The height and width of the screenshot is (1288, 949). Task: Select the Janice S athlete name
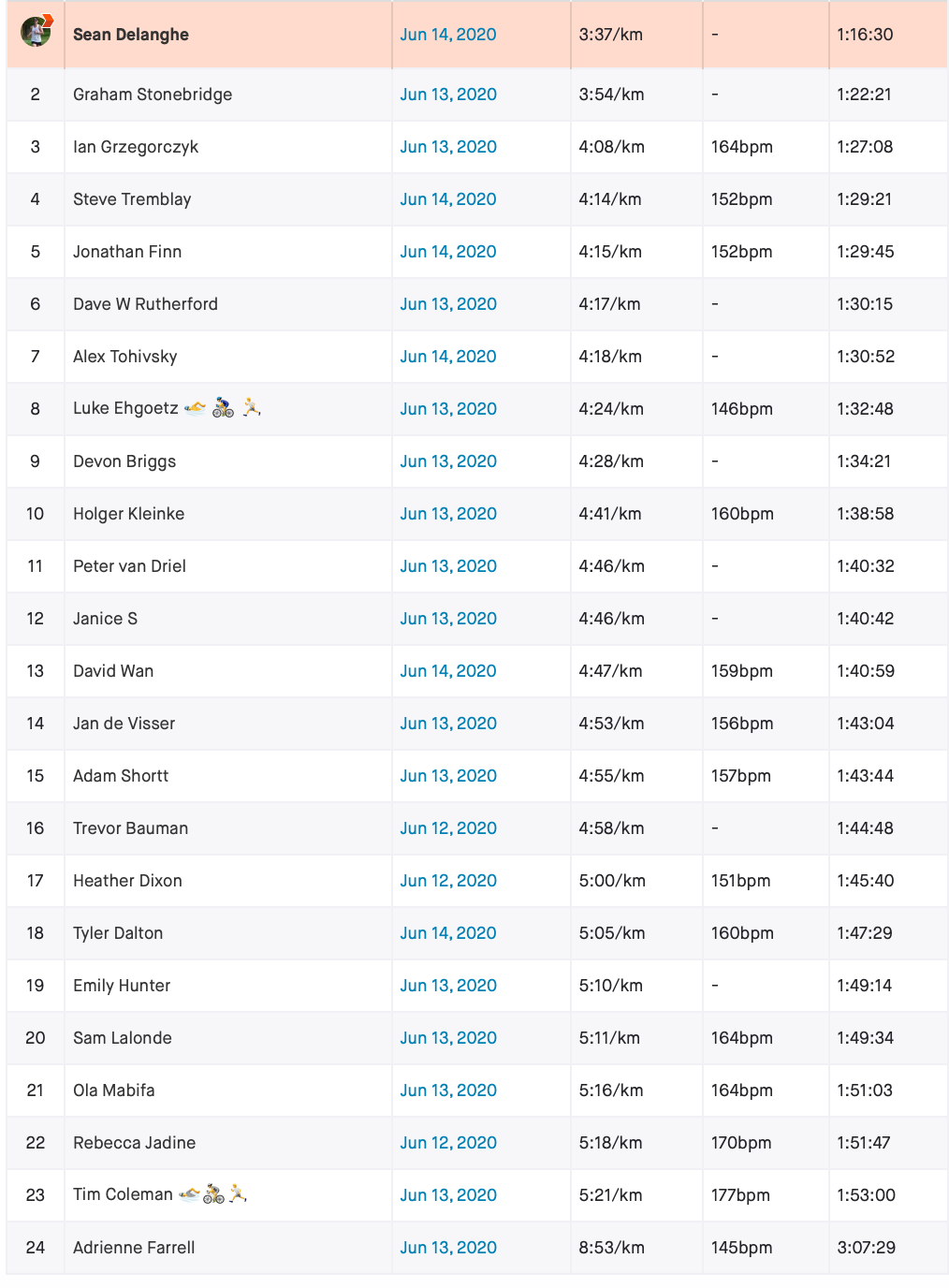[105, 619]
